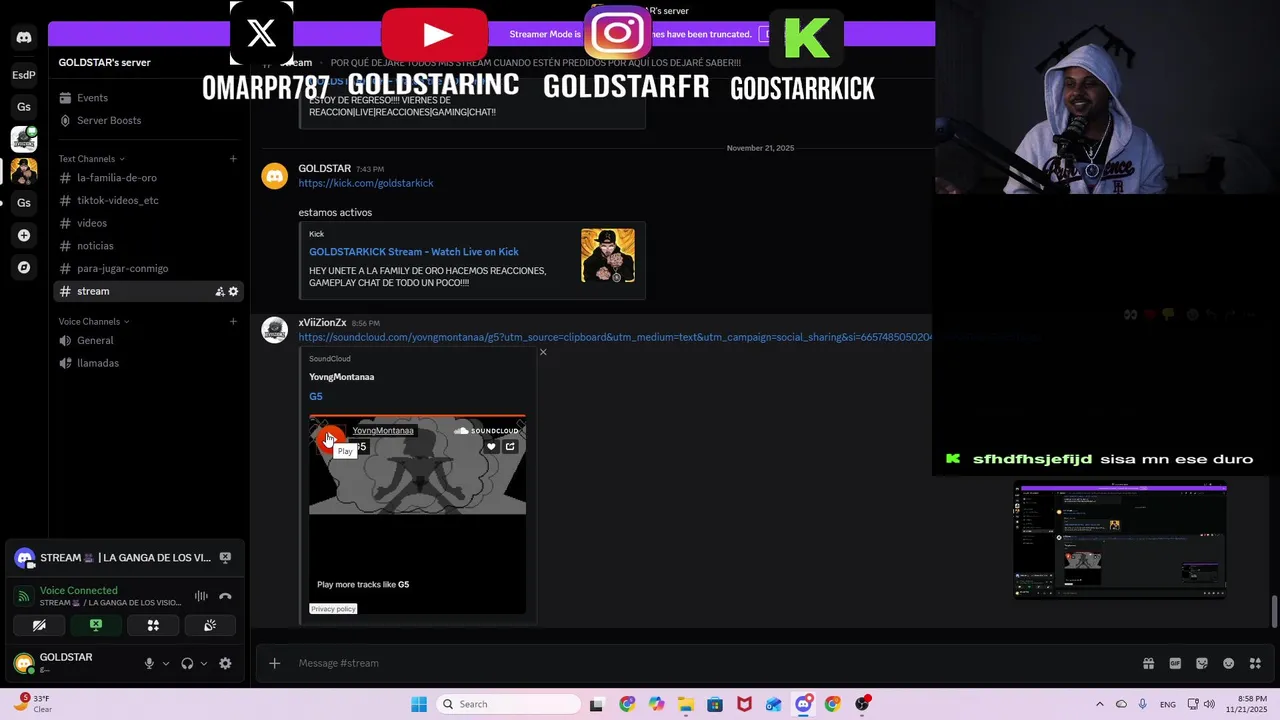Open user settings gear icon
This screenshot has height=720, width=1280.
tap(225, 663)
